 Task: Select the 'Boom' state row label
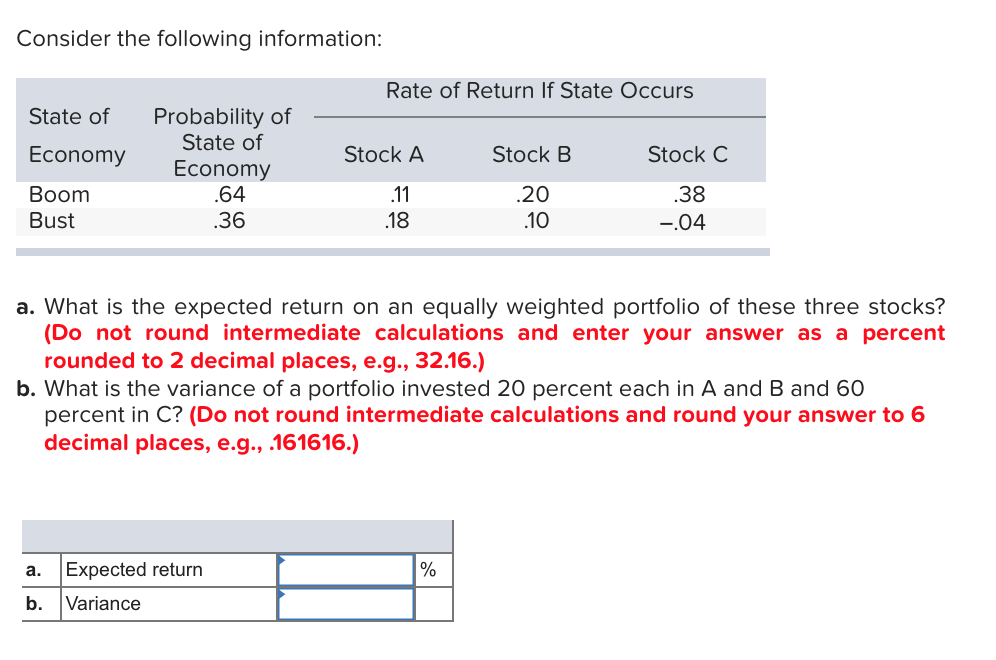click(x=58, y=194)
